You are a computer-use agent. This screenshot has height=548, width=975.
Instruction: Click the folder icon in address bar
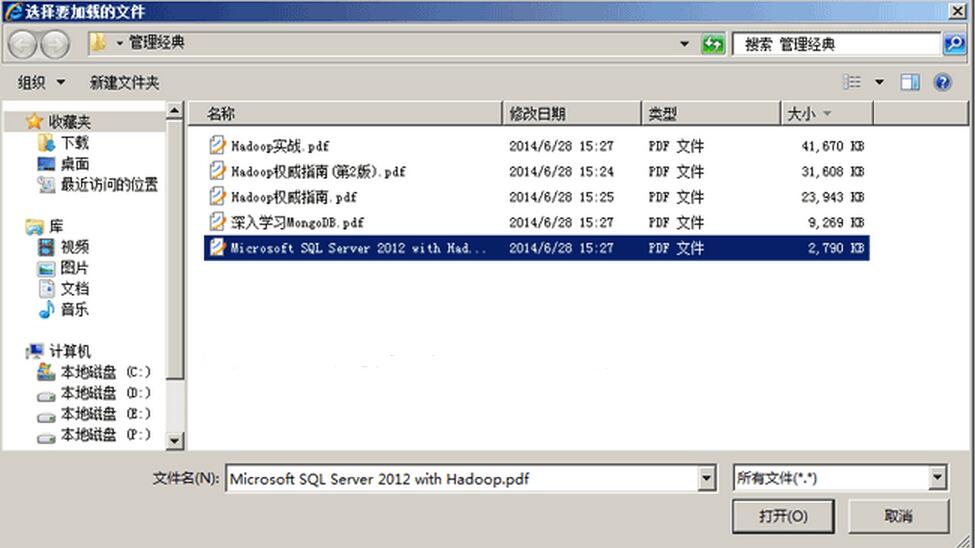[98, 42]
